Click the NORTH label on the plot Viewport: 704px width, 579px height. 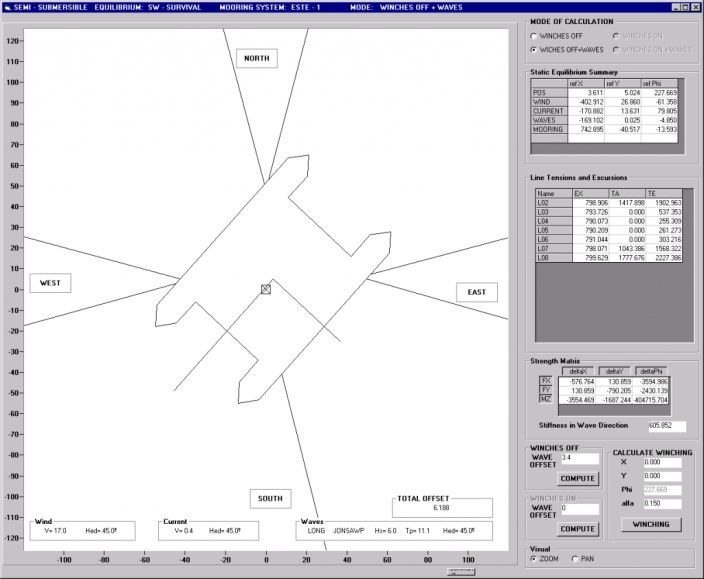pos(257,58)
